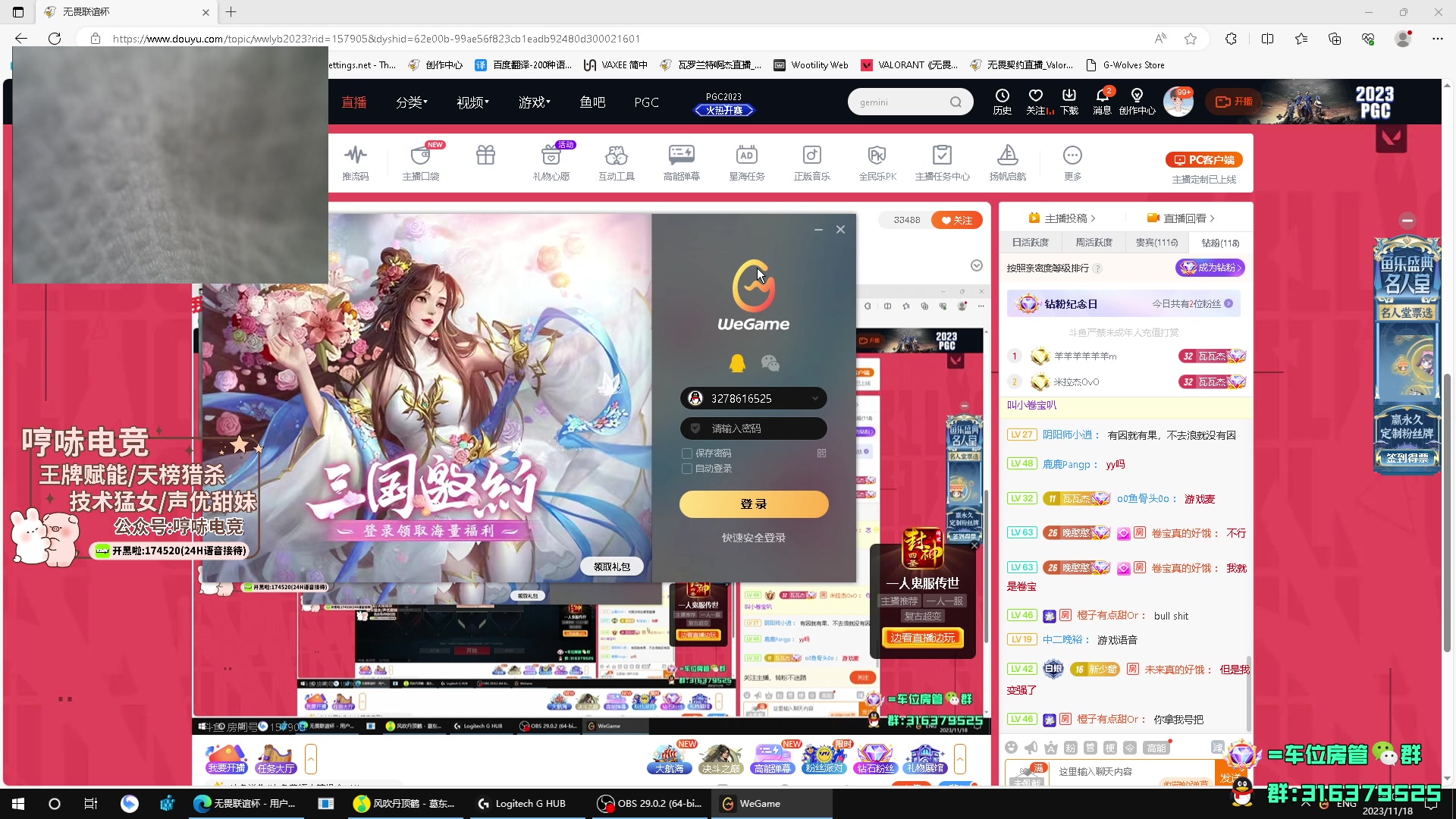
Task: Select QQ penguin login icon
Action: point(737,363)
